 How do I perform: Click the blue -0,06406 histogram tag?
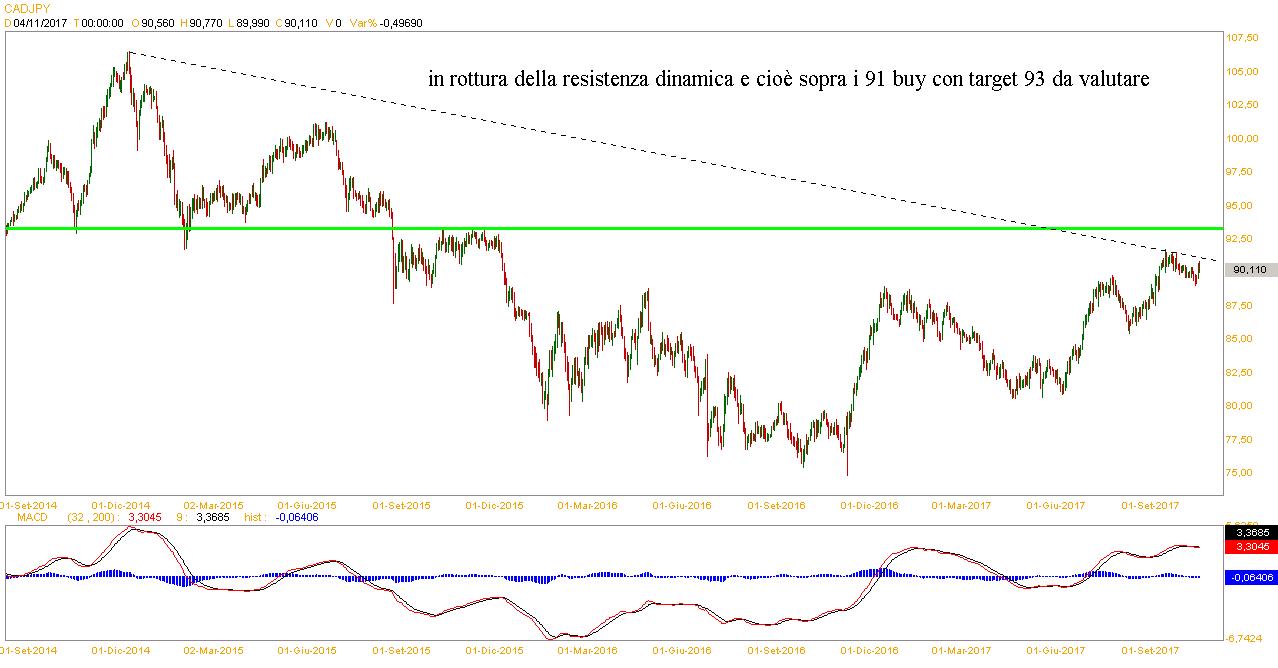(x=1249, y=577)
